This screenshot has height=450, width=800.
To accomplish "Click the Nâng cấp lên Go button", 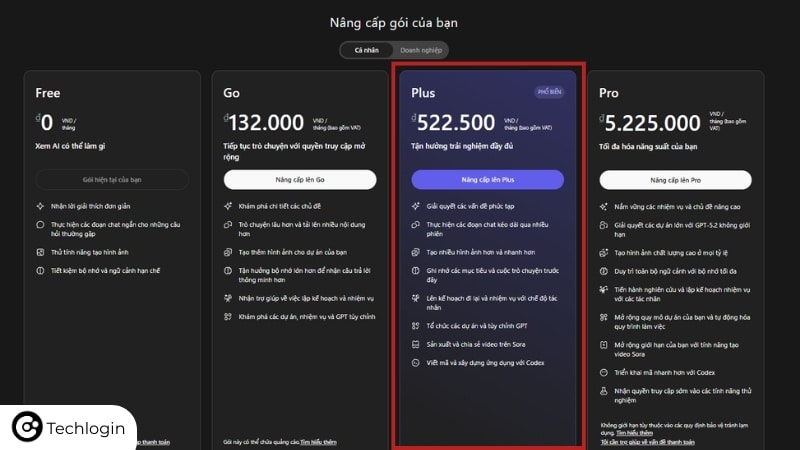I will click(300, 180).
